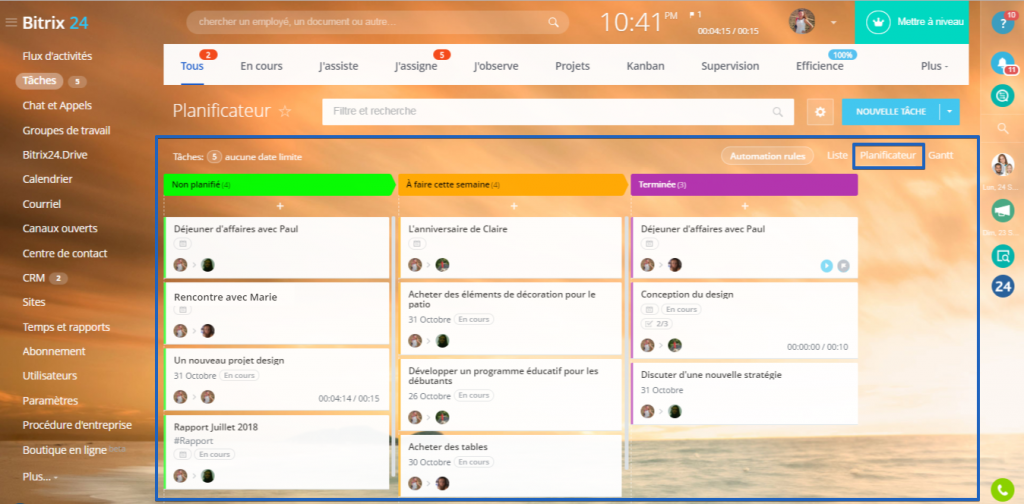Click the checklist 2/3 badge on Conception du design
This screenshot has width=1024, height=504.
(x=657, y=324)
